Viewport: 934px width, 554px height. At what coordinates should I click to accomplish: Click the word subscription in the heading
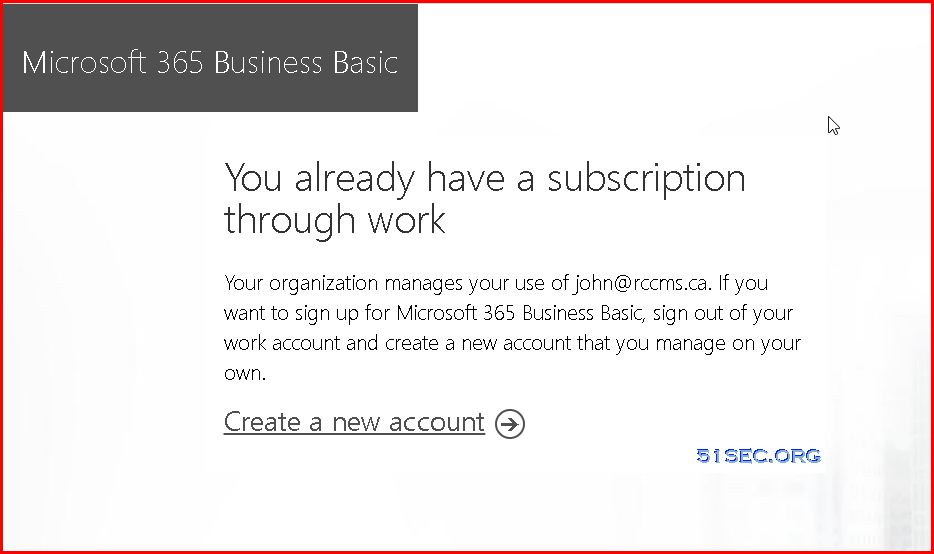(x=646, y=179)
